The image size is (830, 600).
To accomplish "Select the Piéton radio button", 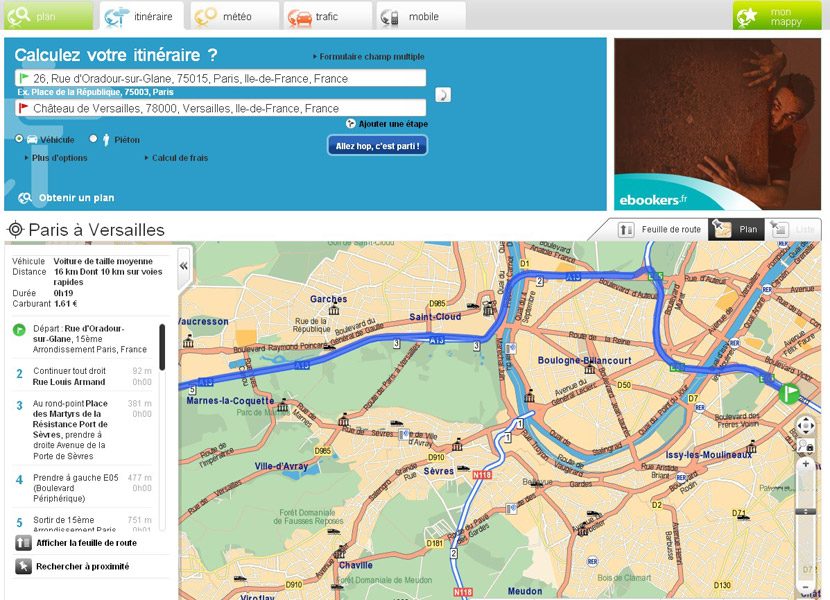I will [92, 139].
